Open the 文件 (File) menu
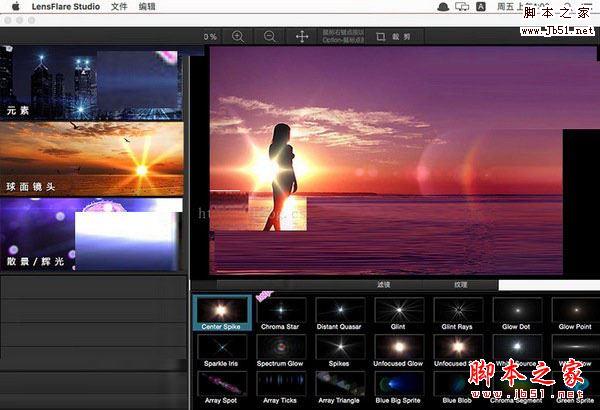Screen dimensions: 600x410 point(119,6)
